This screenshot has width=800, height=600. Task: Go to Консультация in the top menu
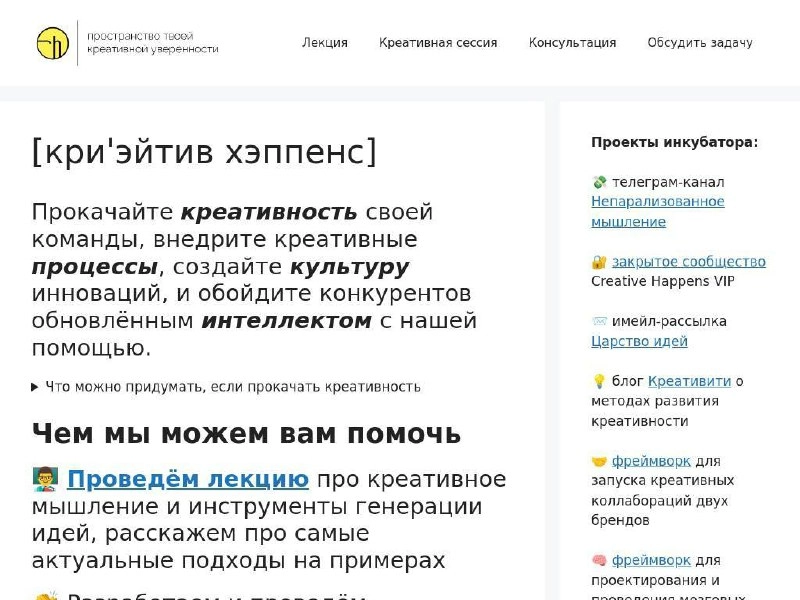coord(572,43)
